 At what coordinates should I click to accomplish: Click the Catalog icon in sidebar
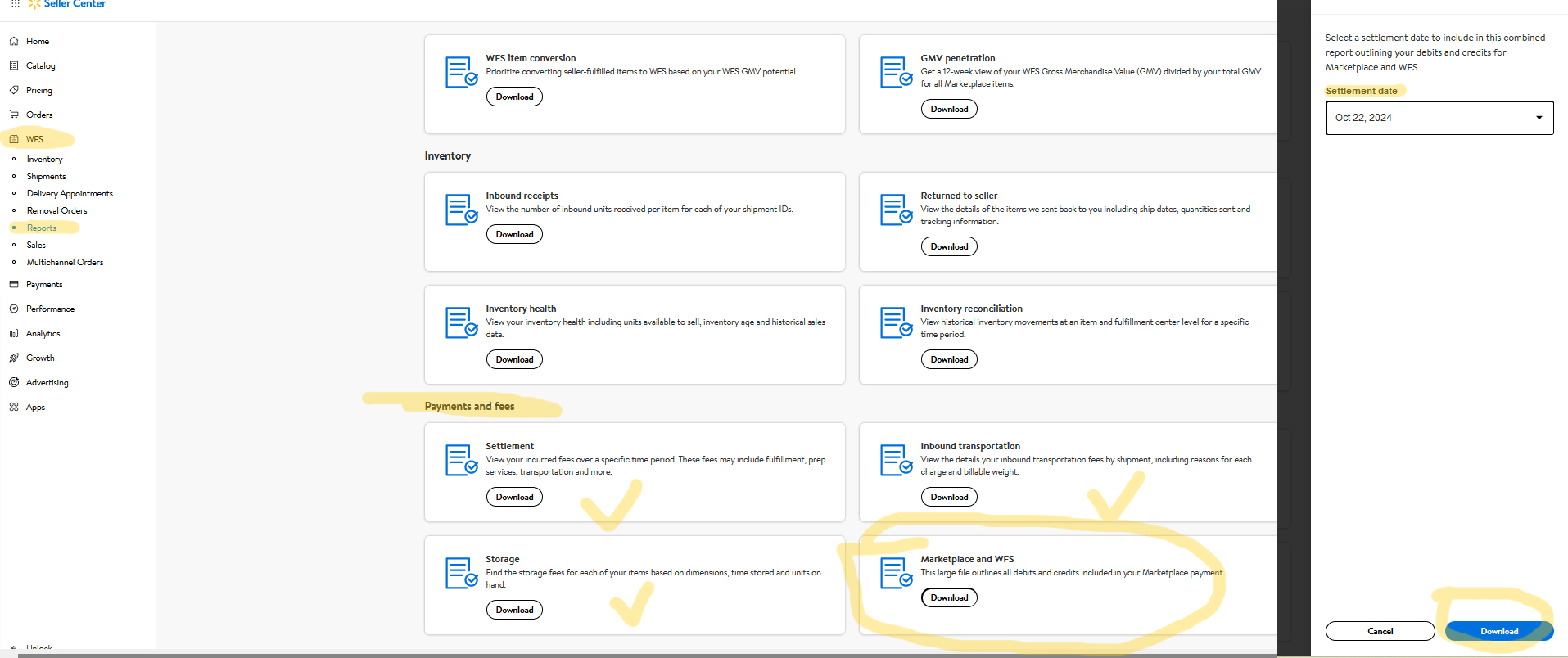pyautogui.click(x=14, y=65)
